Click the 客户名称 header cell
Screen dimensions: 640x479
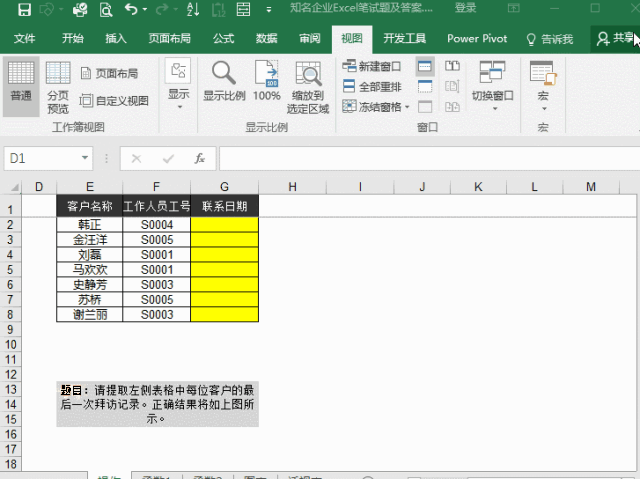(x=90, y=206)
